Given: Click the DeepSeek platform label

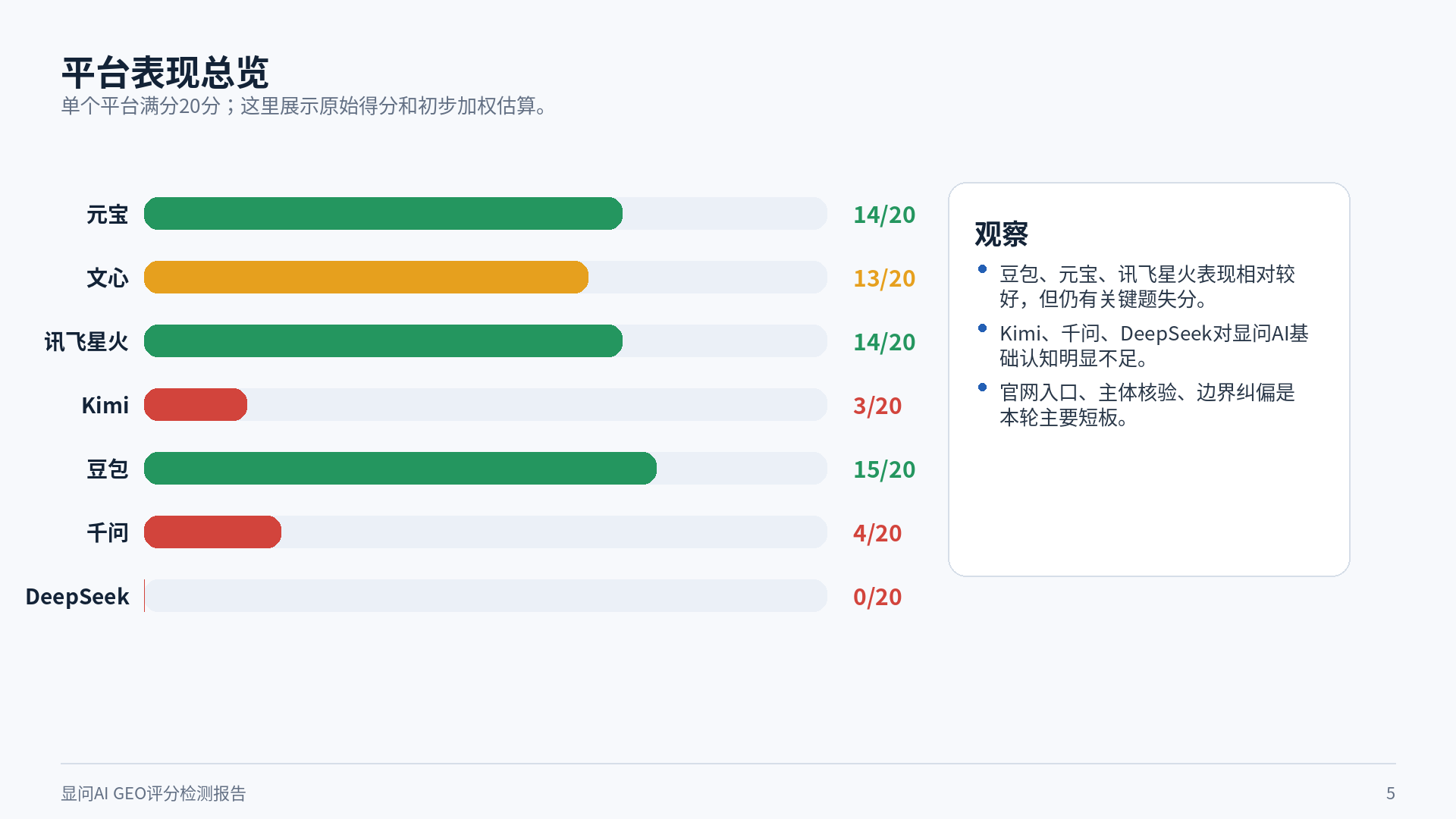Looking at the screenshot, I should (x=77, y=597).
